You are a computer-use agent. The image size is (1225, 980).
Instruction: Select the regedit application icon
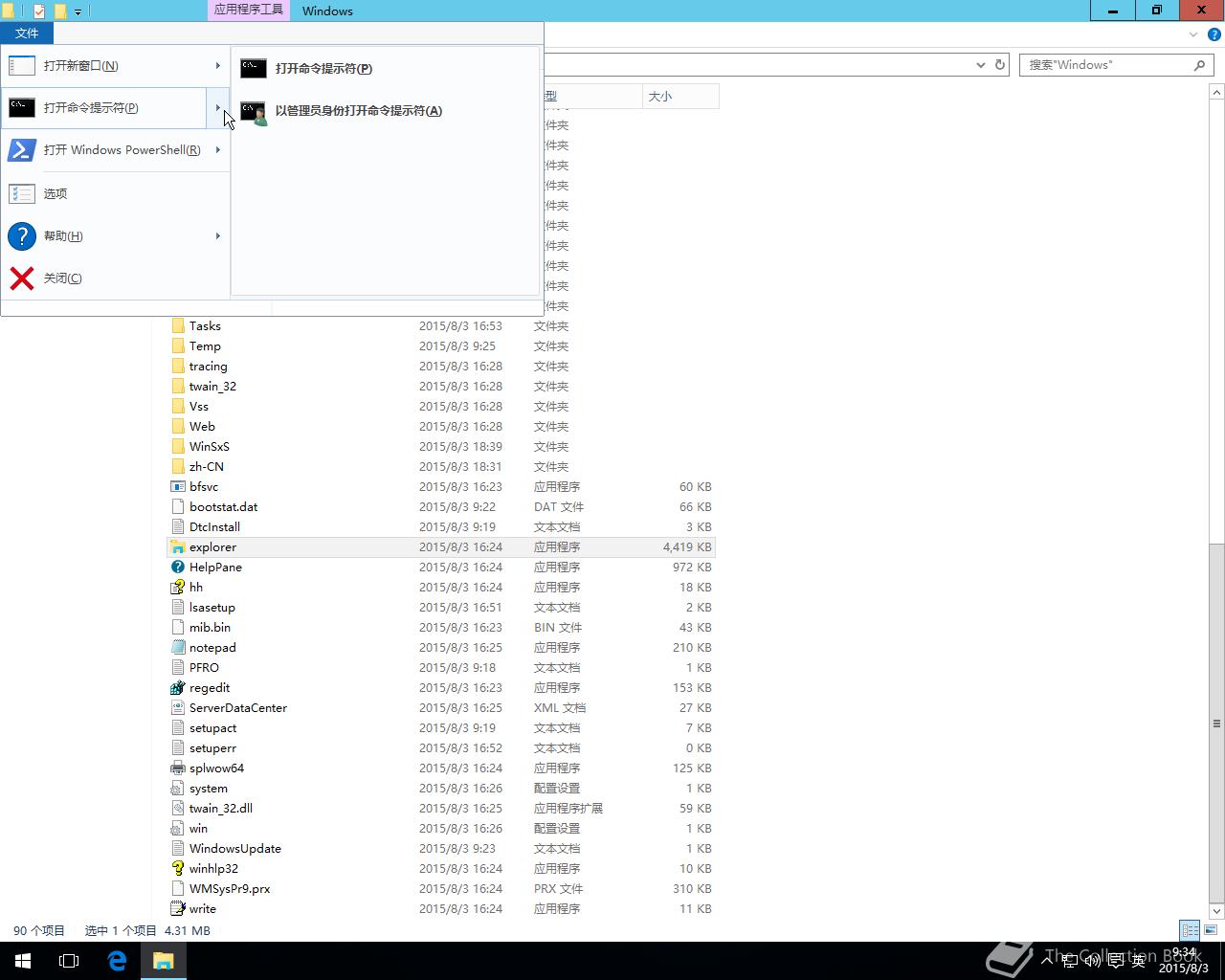click(x=178, y=688)
